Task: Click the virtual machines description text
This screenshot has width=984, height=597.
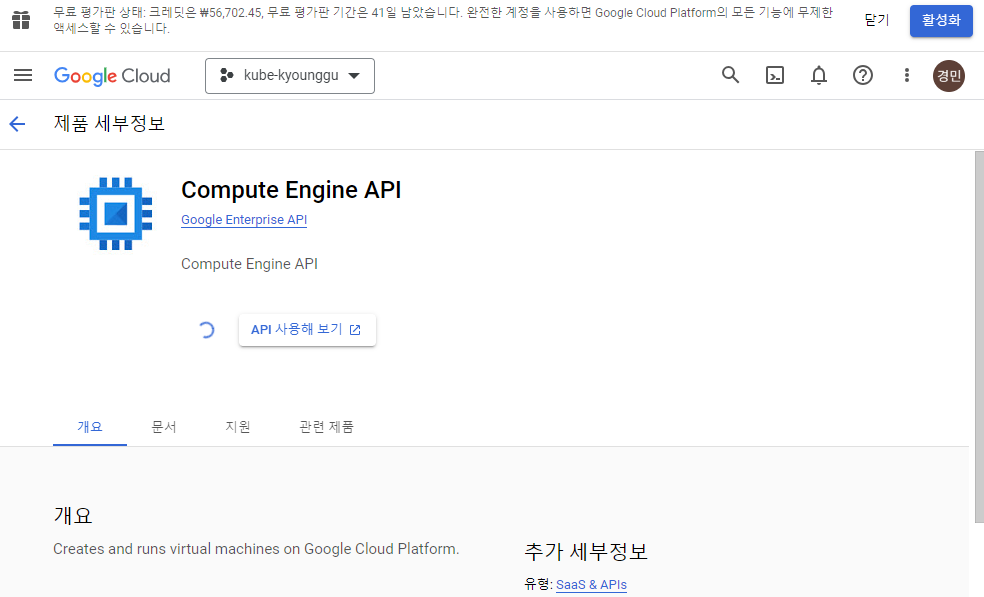Action: click(x=256, y=549)
